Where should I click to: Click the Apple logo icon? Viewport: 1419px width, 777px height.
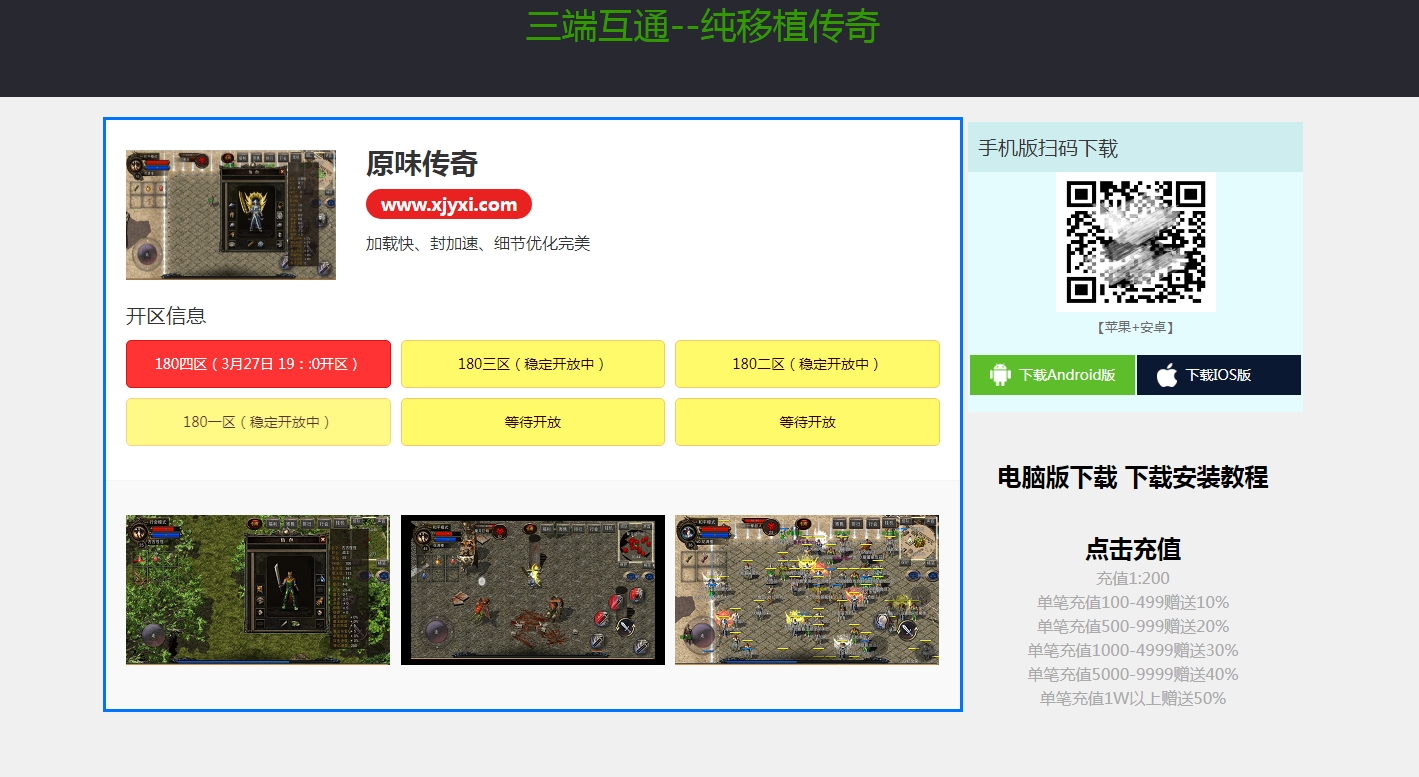(x=1166, y=375)
